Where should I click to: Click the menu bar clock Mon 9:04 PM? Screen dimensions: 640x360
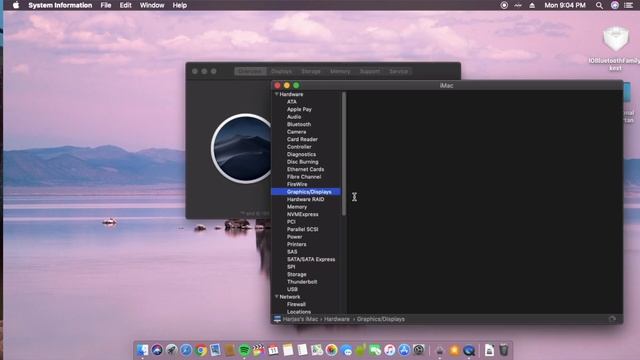[565, 5]
